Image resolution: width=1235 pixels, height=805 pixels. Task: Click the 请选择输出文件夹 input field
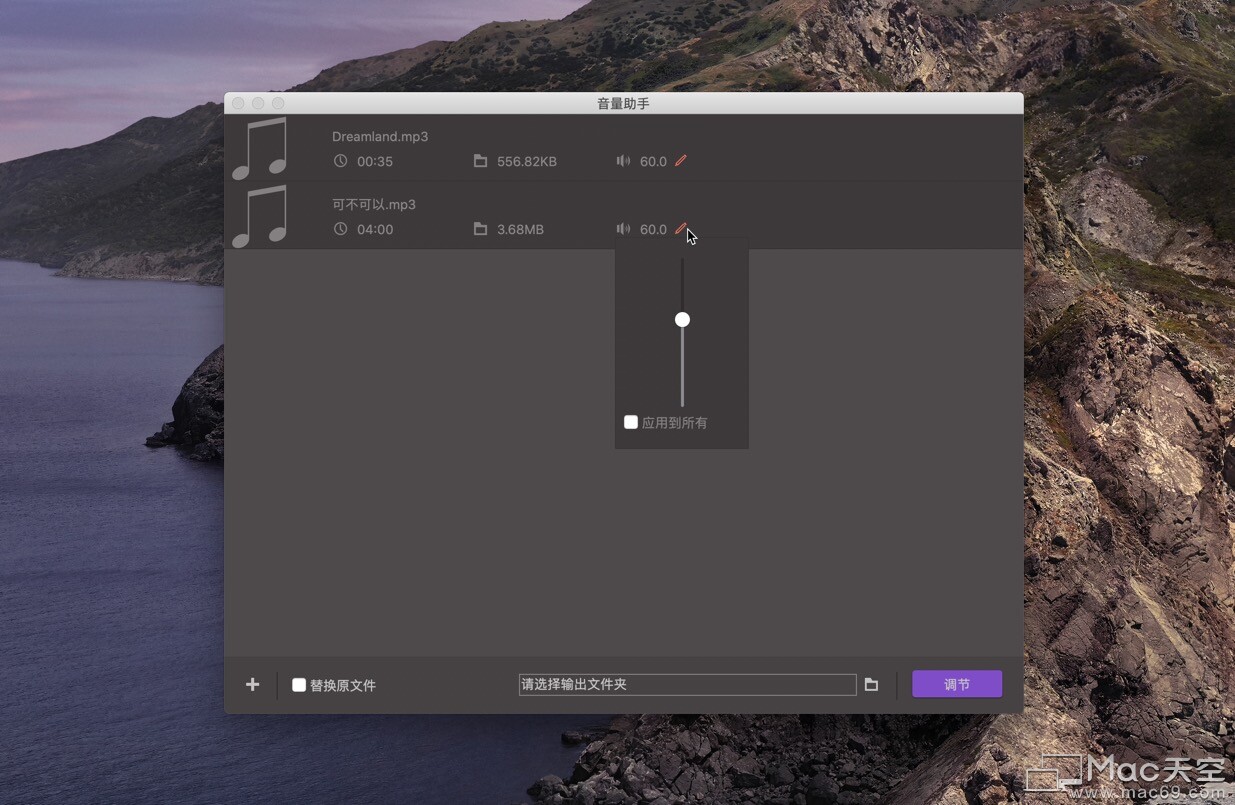687,685
